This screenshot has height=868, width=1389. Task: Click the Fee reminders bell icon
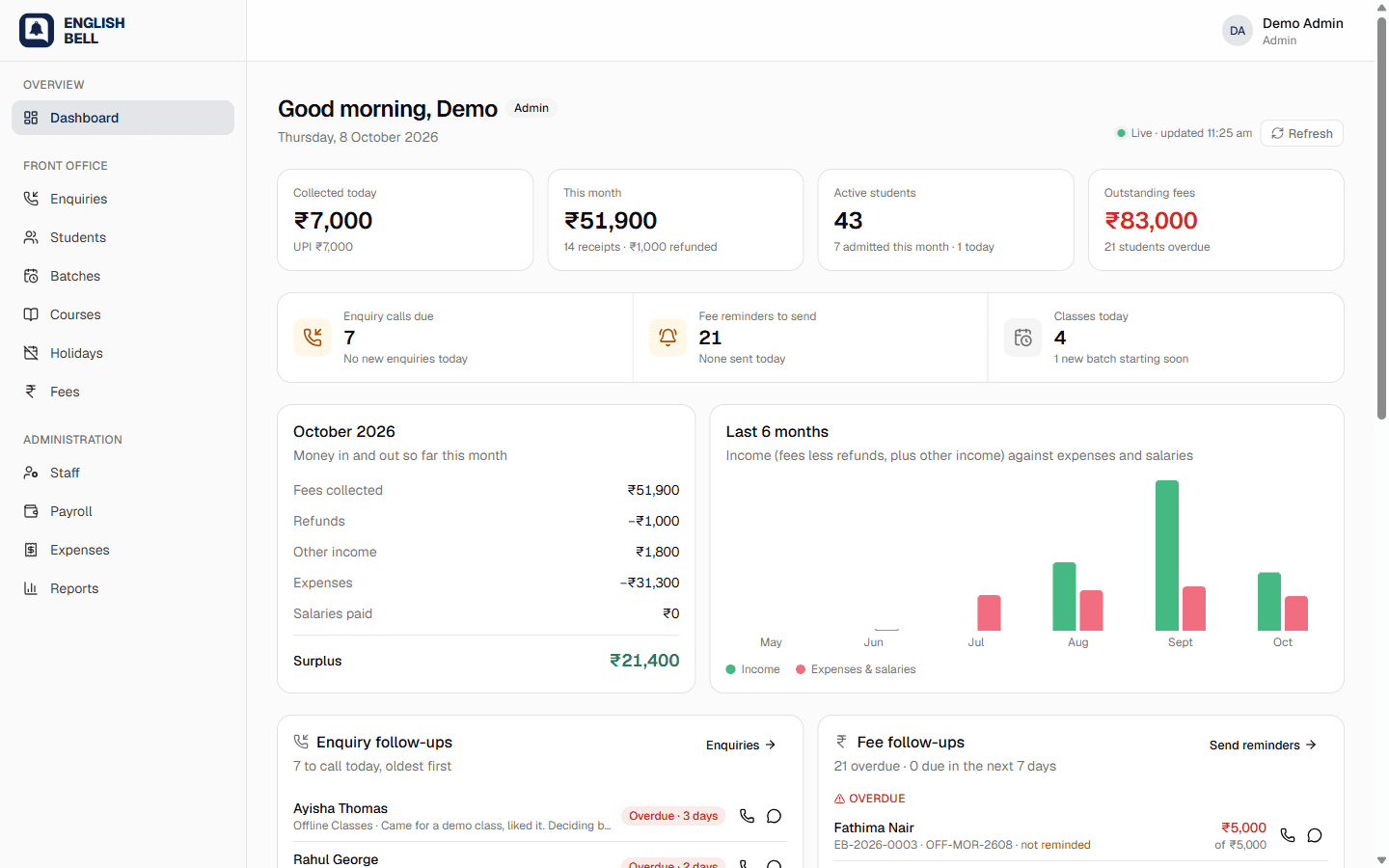click(x=667, y=338)
